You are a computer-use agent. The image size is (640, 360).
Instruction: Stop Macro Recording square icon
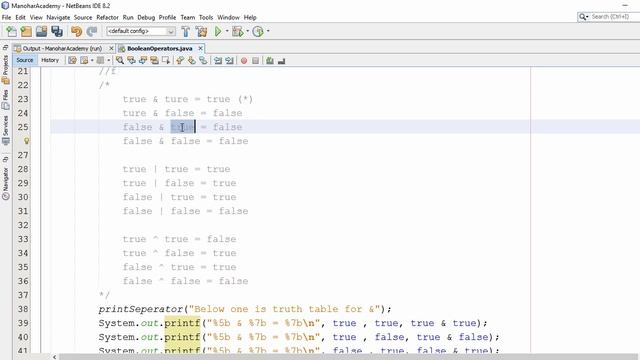[256, 60]
